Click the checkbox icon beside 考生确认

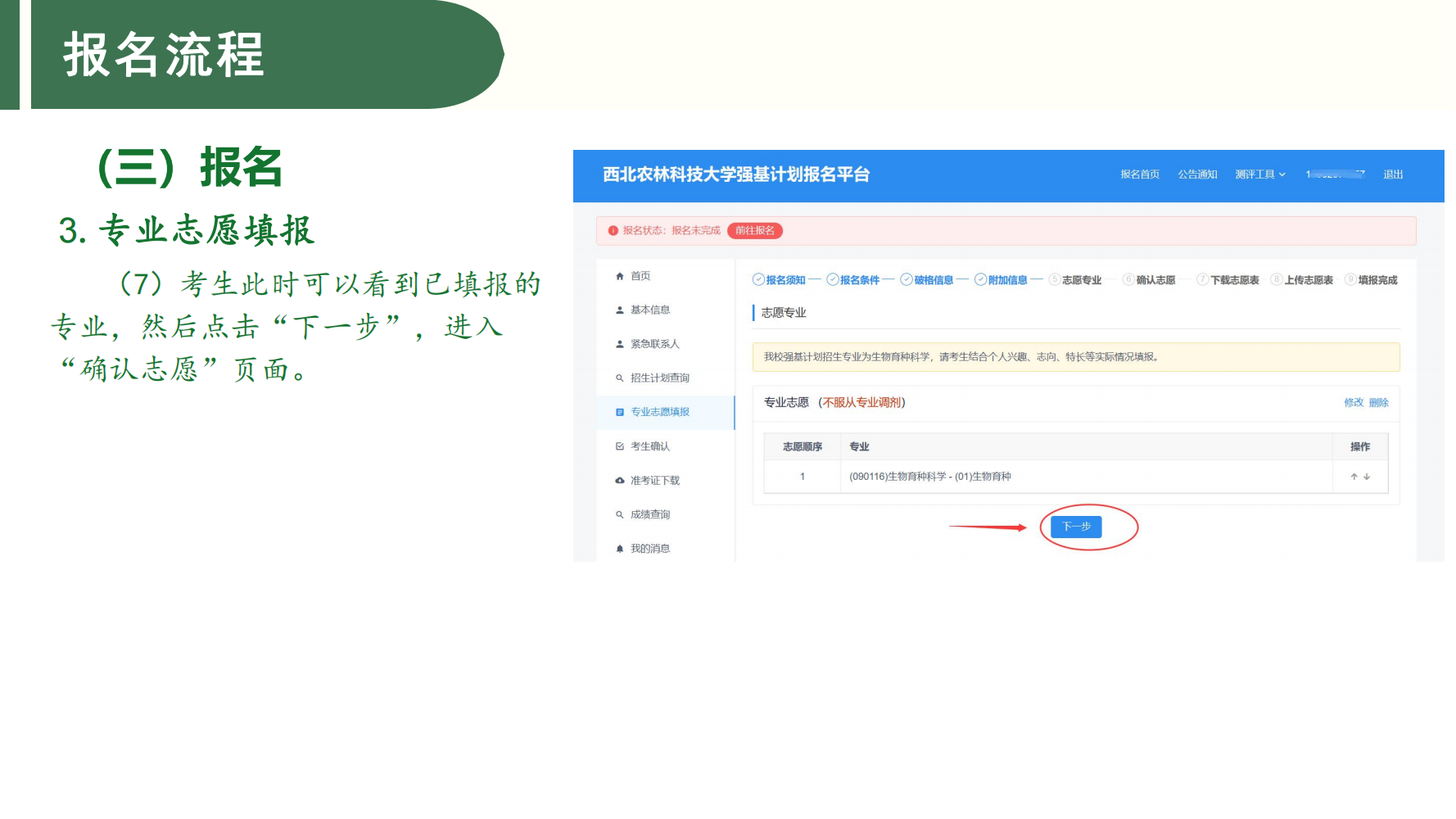pos(620,446)
